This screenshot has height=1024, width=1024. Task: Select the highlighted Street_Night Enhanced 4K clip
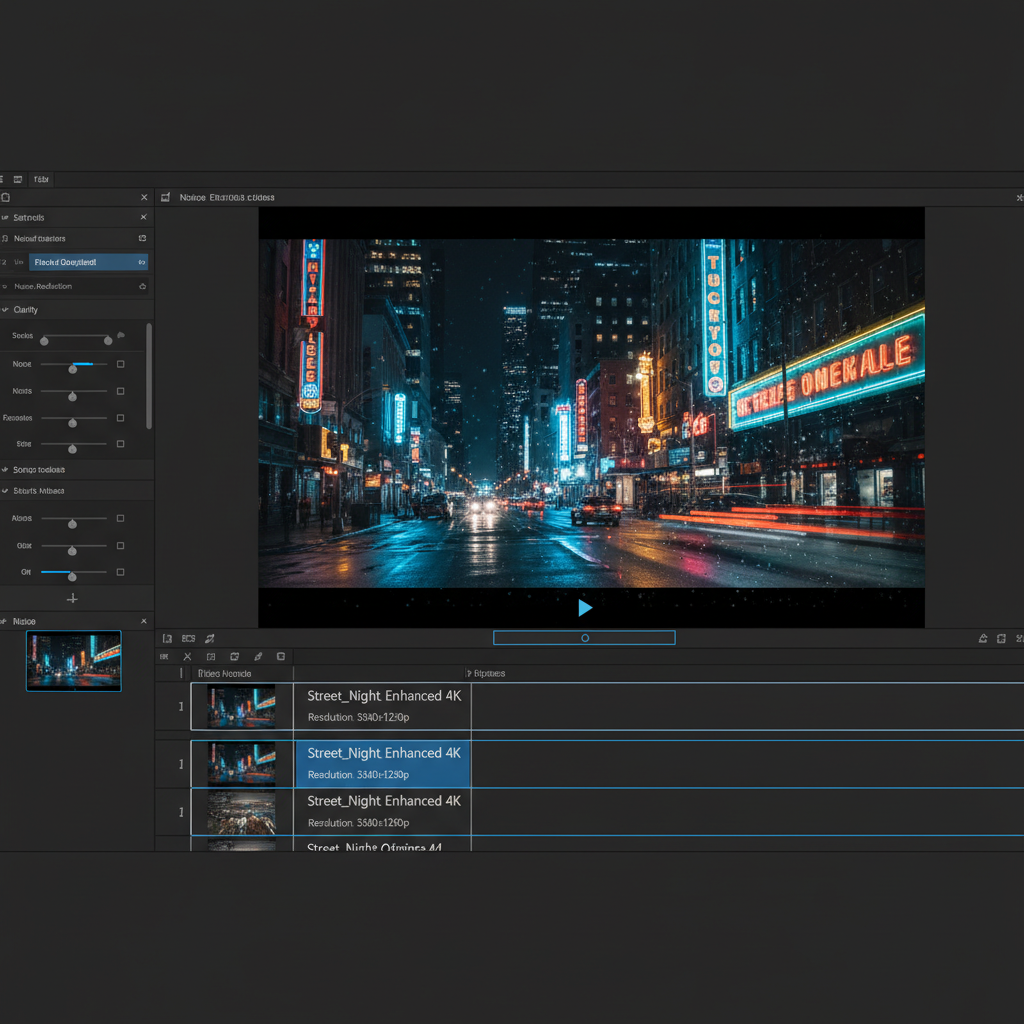tap(383, 763)
